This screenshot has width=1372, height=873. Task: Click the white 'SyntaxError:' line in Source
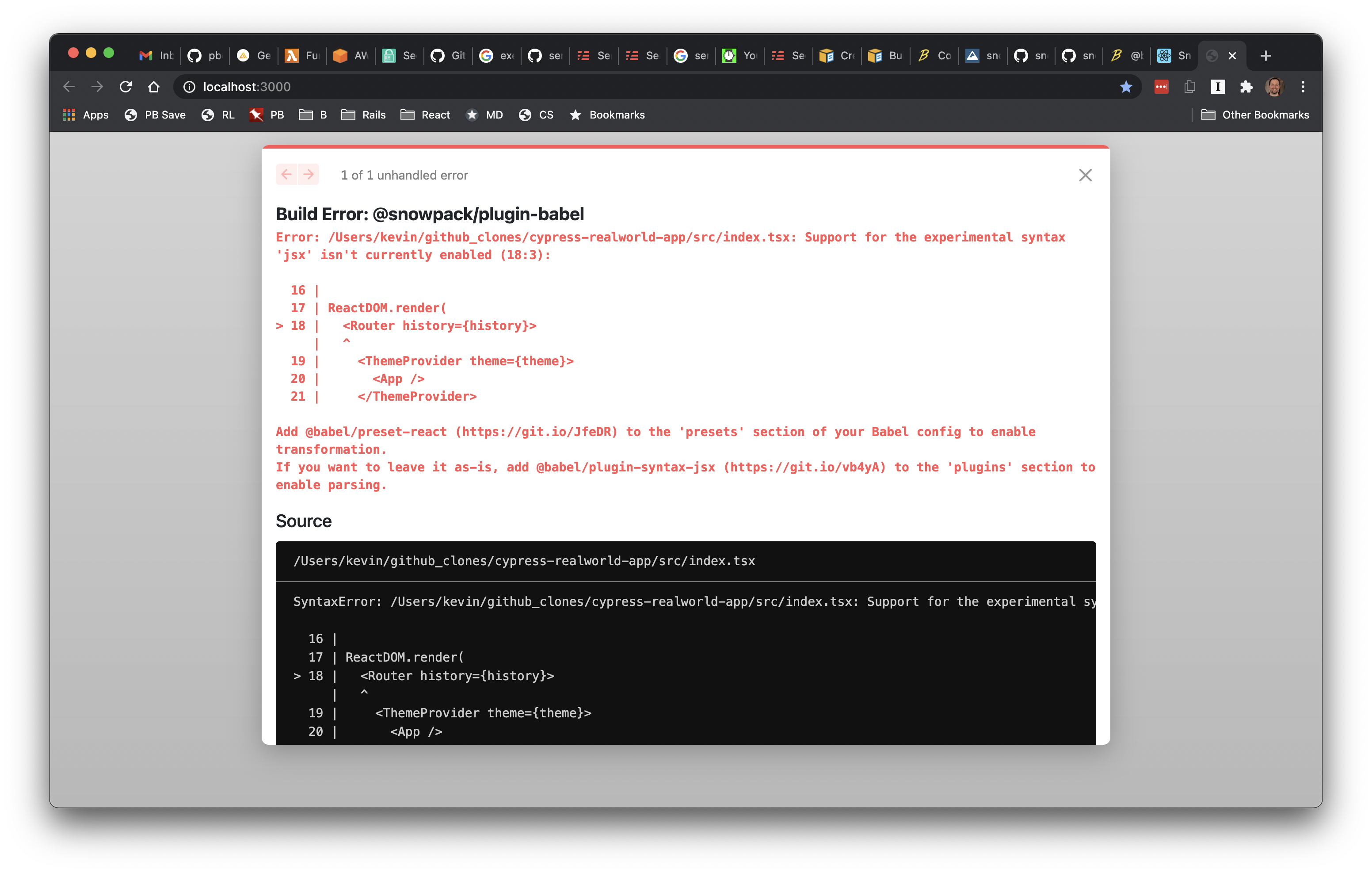coord(694,601)
